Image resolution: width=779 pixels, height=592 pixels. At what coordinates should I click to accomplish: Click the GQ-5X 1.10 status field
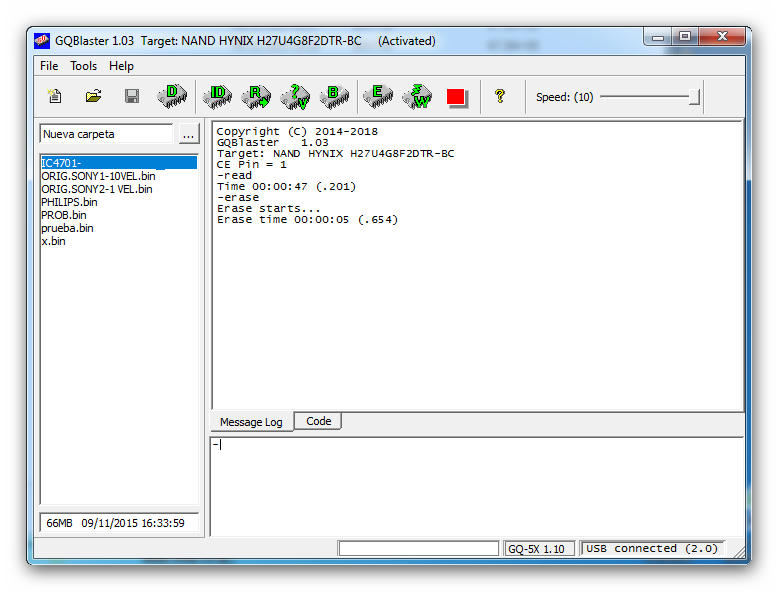point(539,549)
